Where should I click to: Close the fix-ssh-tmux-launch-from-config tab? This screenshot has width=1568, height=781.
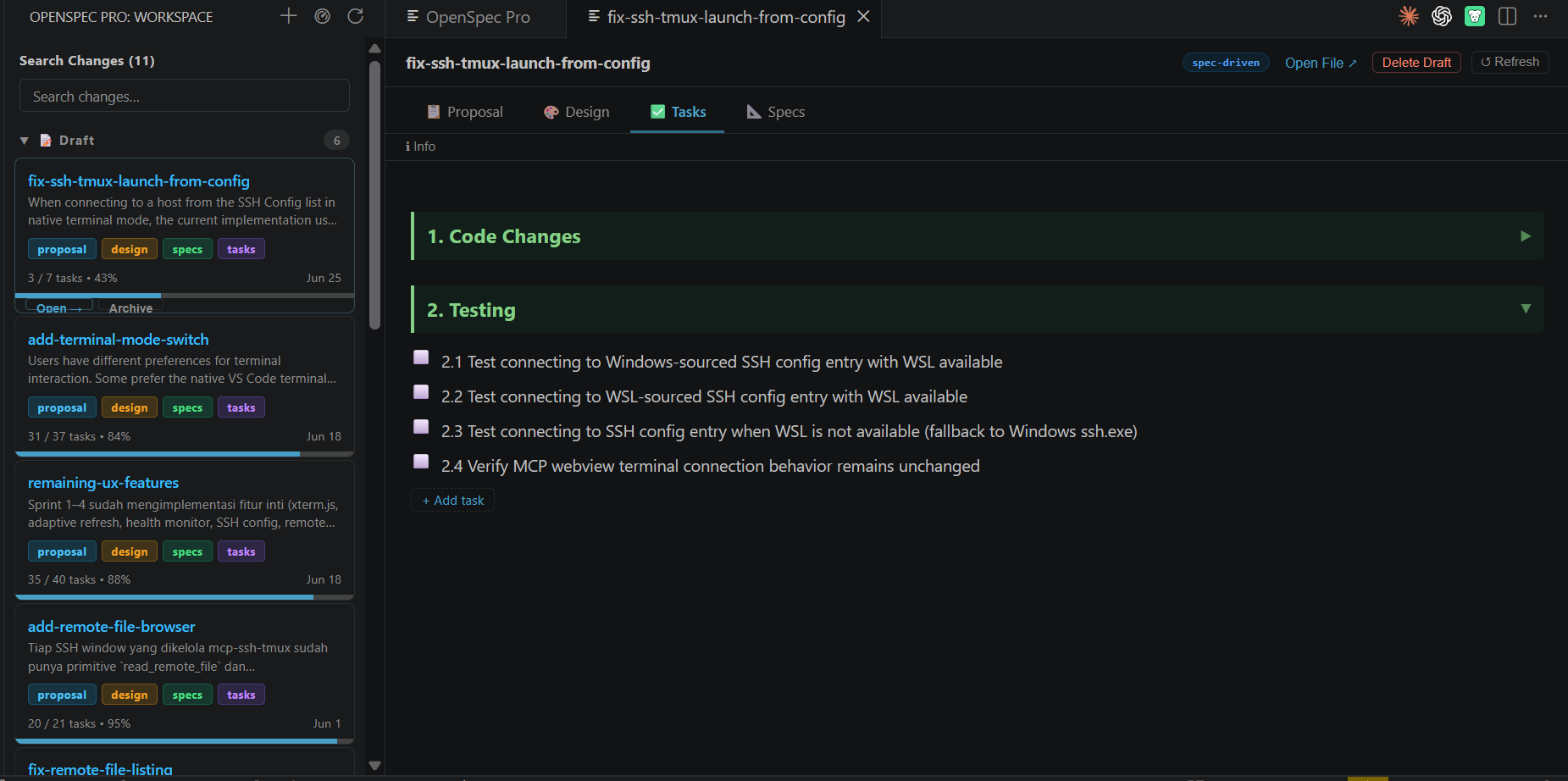(x=863, y=17)
